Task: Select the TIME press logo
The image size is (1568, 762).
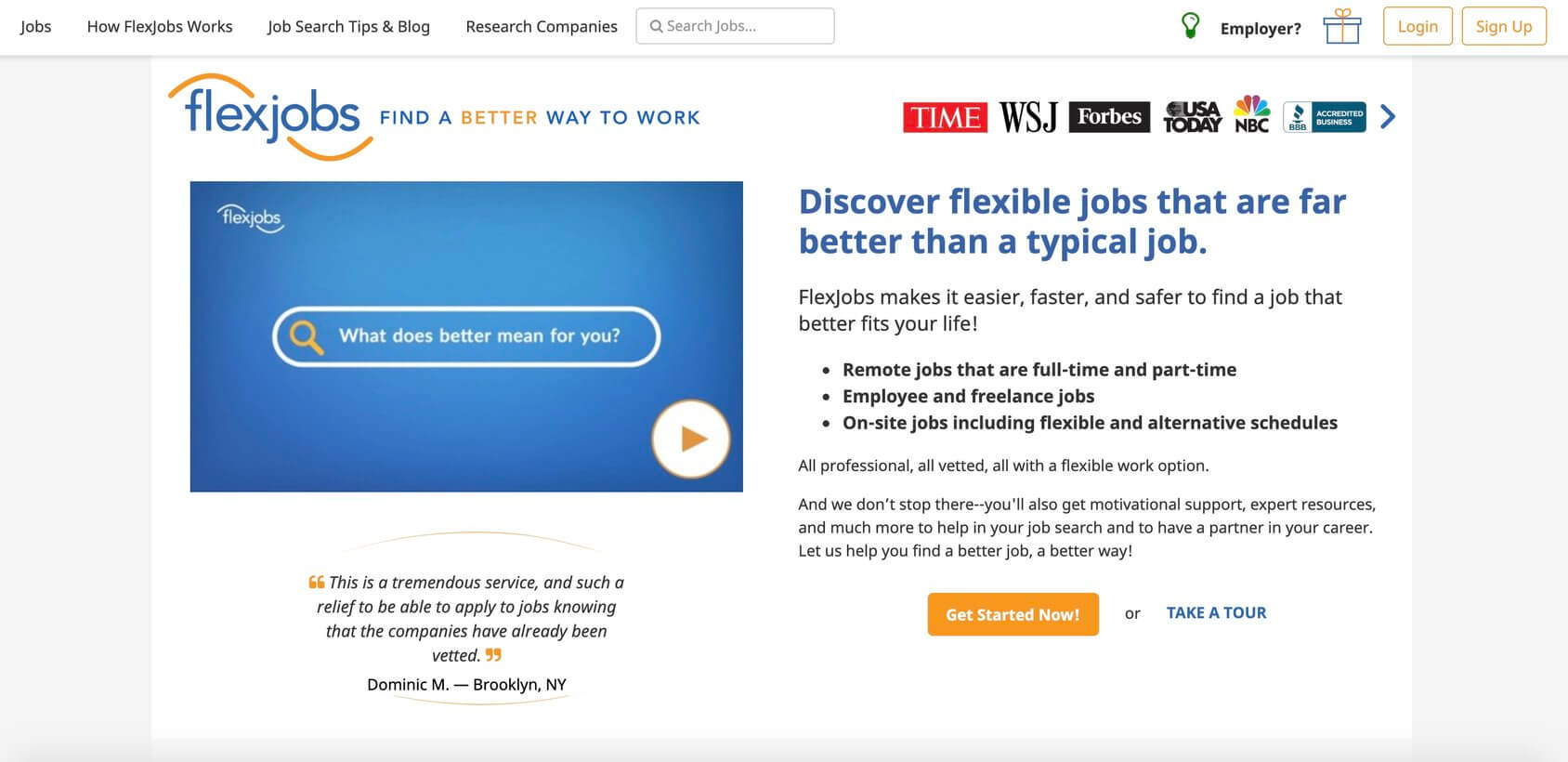Action: (944, 117)
